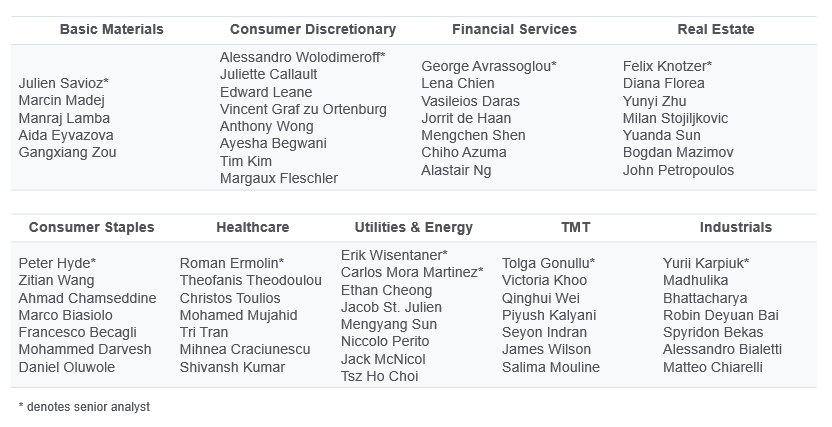Click the Industrials heading
832x427 pixels.
736,227
